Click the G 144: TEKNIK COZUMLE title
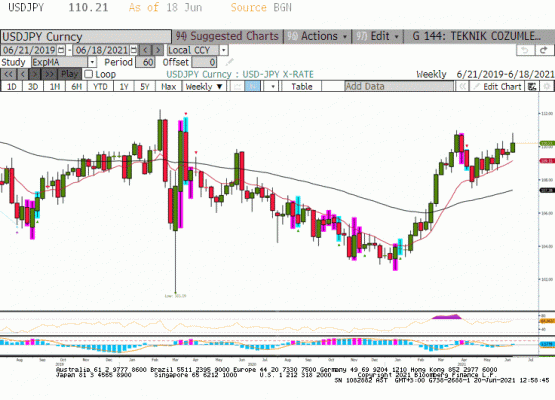The image size is (555, 400). [x=476, y=36]
